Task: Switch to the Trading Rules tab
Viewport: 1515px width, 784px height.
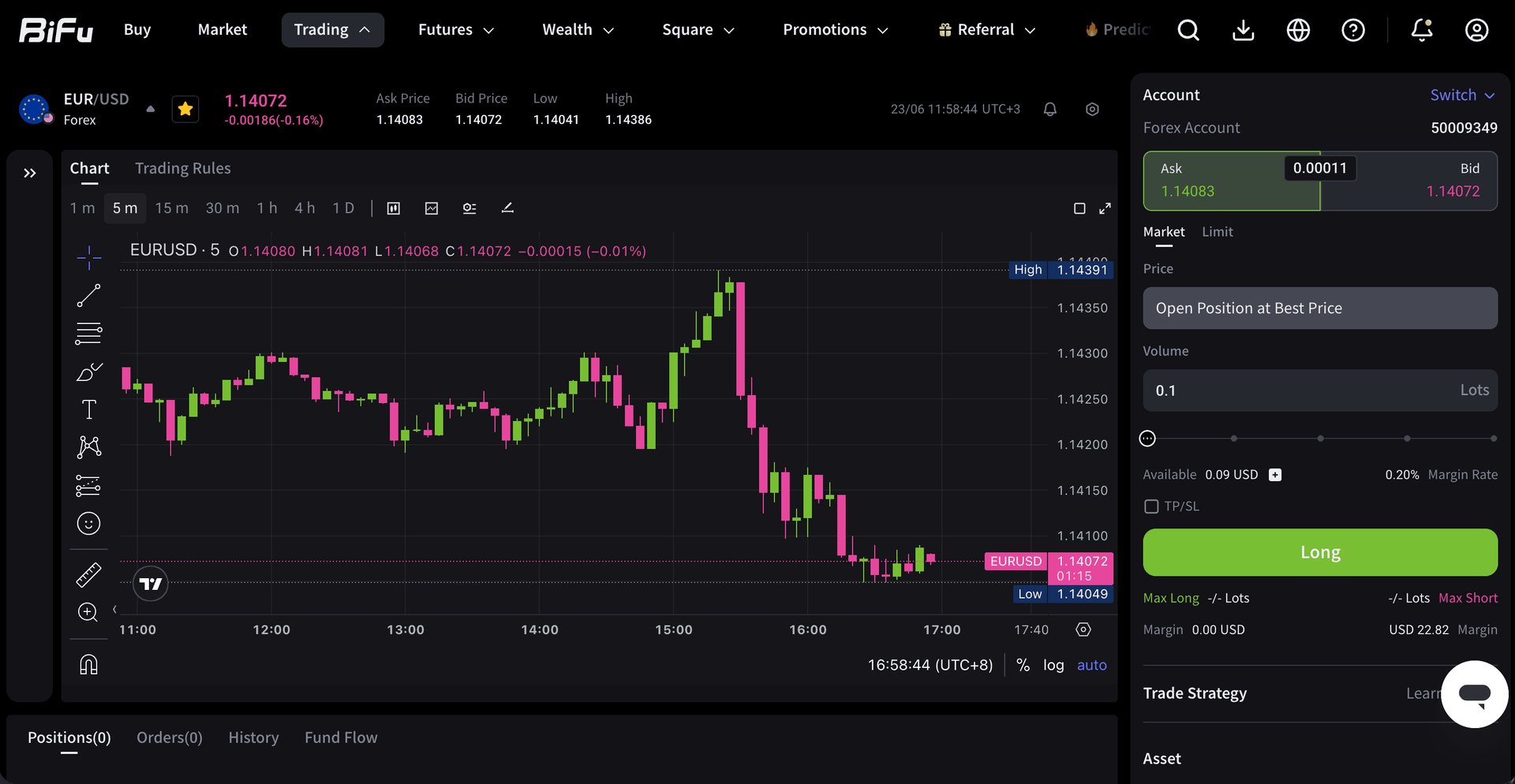Action: coord(183,168)
